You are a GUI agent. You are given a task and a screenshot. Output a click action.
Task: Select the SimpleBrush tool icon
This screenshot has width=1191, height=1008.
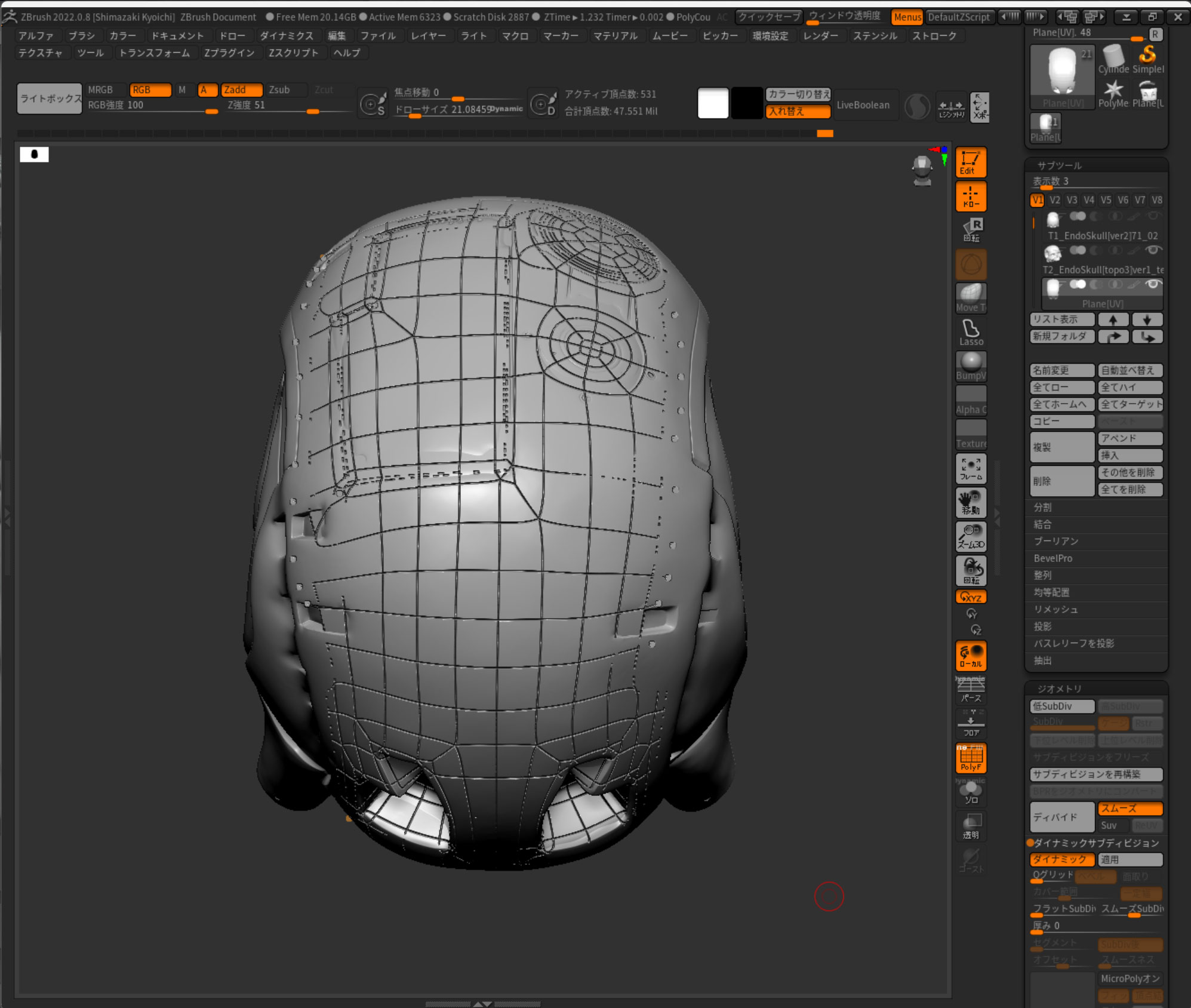tap(1147, 59)
